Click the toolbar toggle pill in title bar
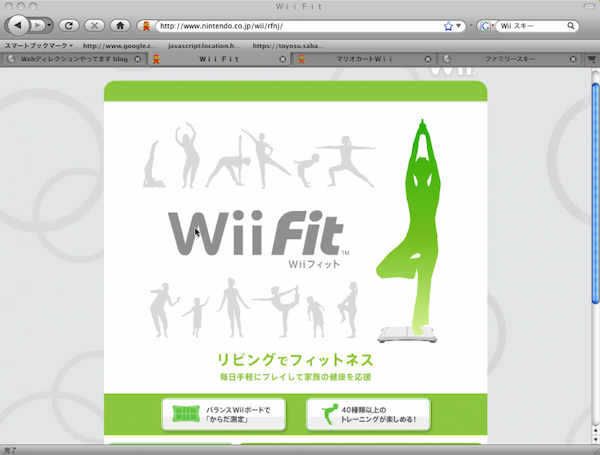 point(589,6)
